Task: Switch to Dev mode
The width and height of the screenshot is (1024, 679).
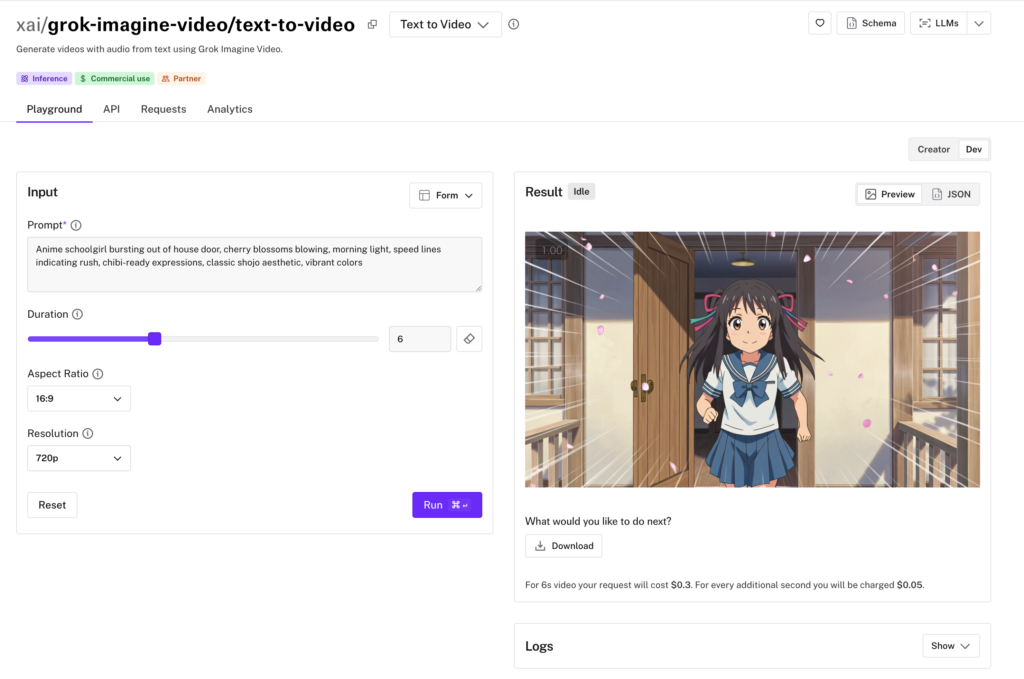Action: click(x=973, y=149)
